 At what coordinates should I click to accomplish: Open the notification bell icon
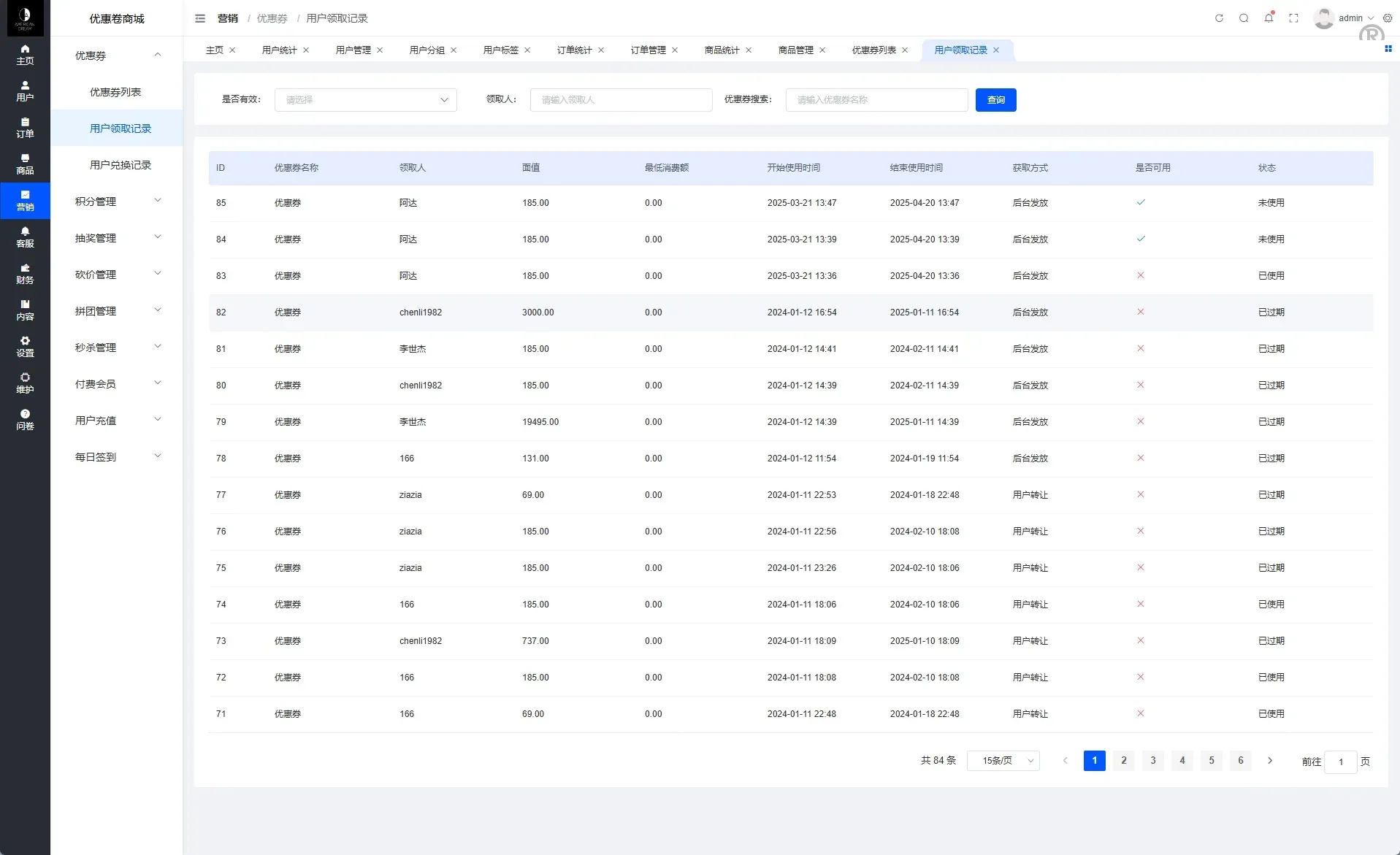pyautogui.click(x=1269, y=18)
